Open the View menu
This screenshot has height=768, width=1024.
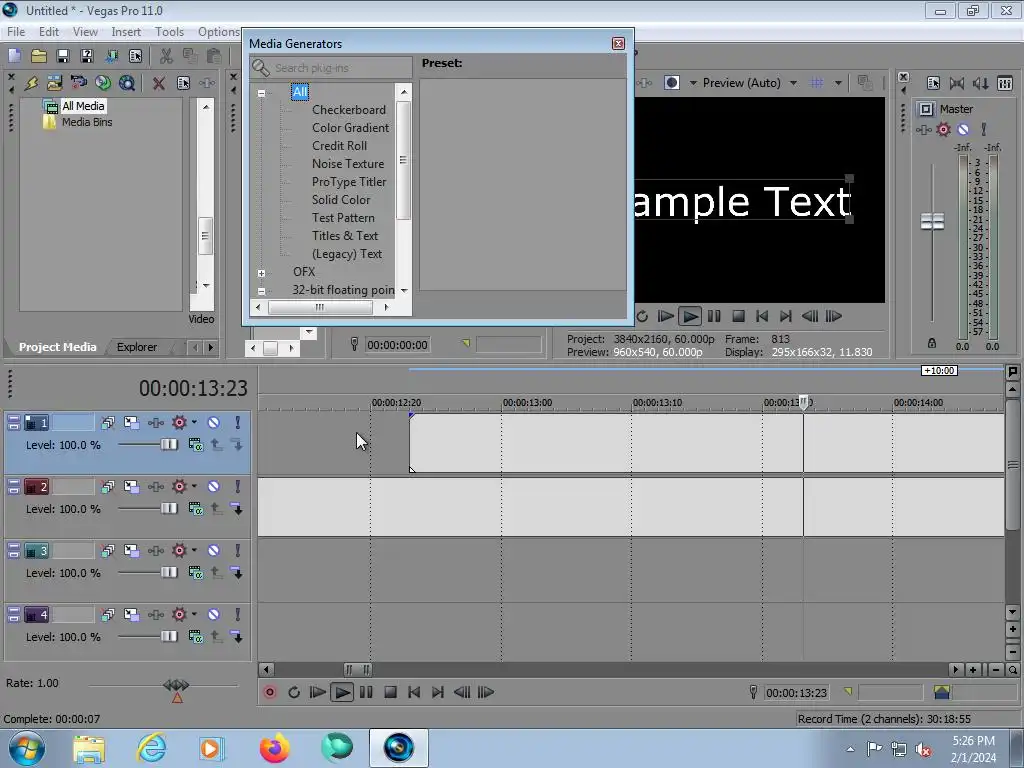(x=85, y=32)
